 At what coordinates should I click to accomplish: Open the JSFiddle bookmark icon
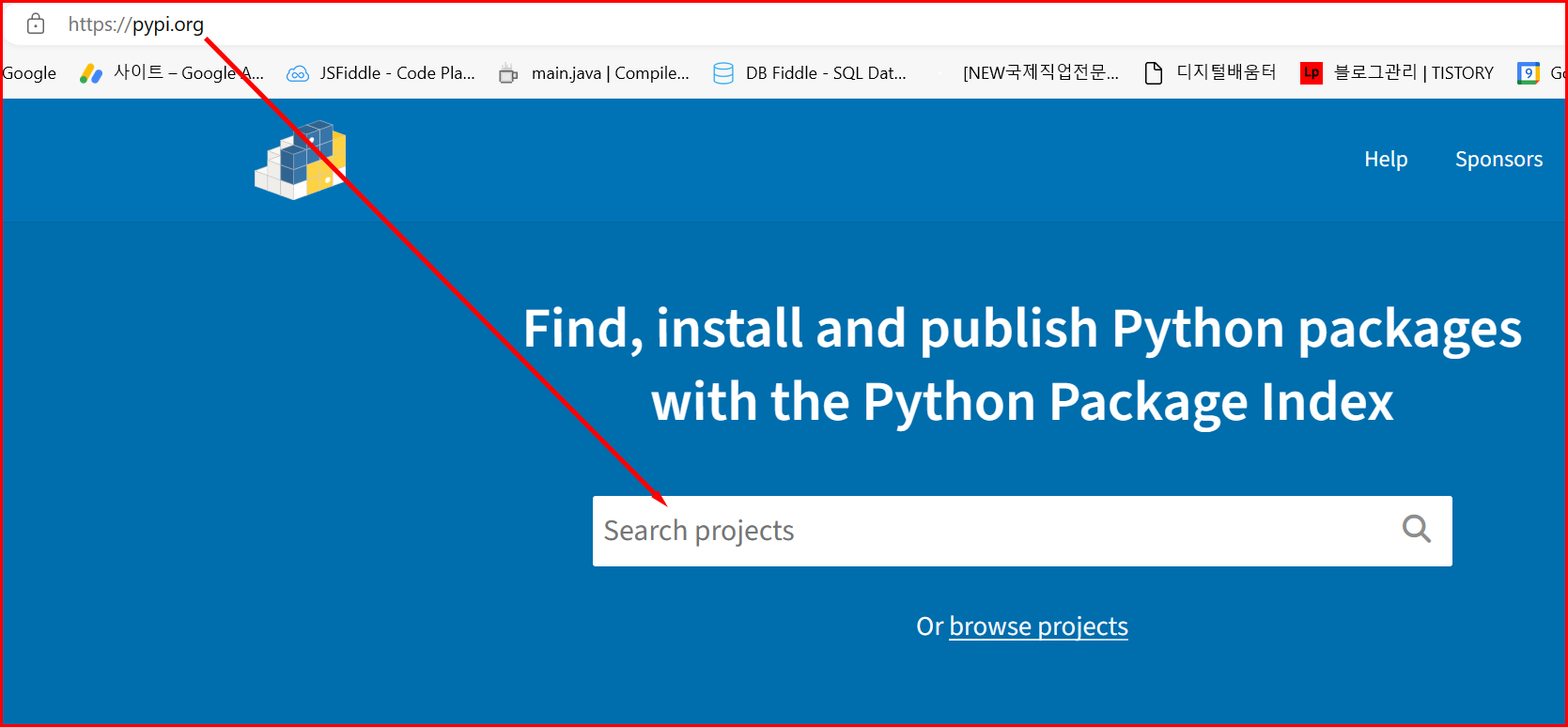tap(298, 73)
